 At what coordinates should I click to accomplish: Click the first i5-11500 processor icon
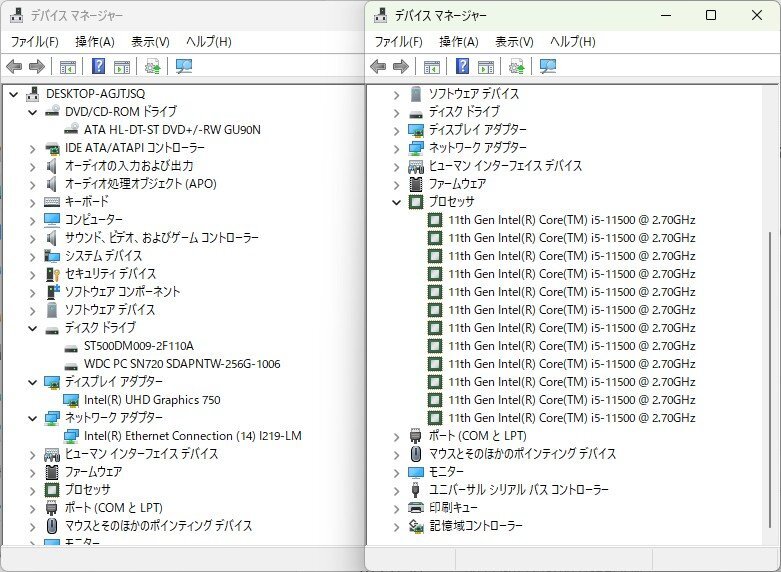click(435, 220)
